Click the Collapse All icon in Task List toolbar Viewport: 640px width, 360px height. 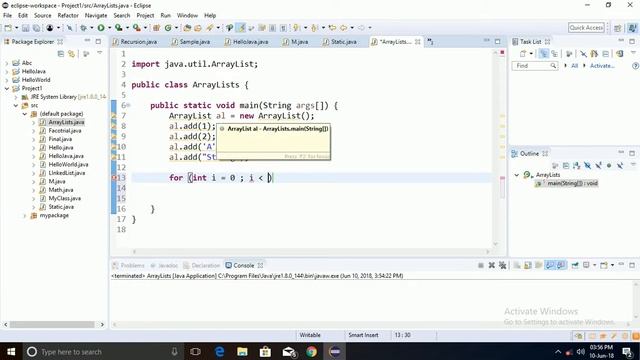[606, 53]
